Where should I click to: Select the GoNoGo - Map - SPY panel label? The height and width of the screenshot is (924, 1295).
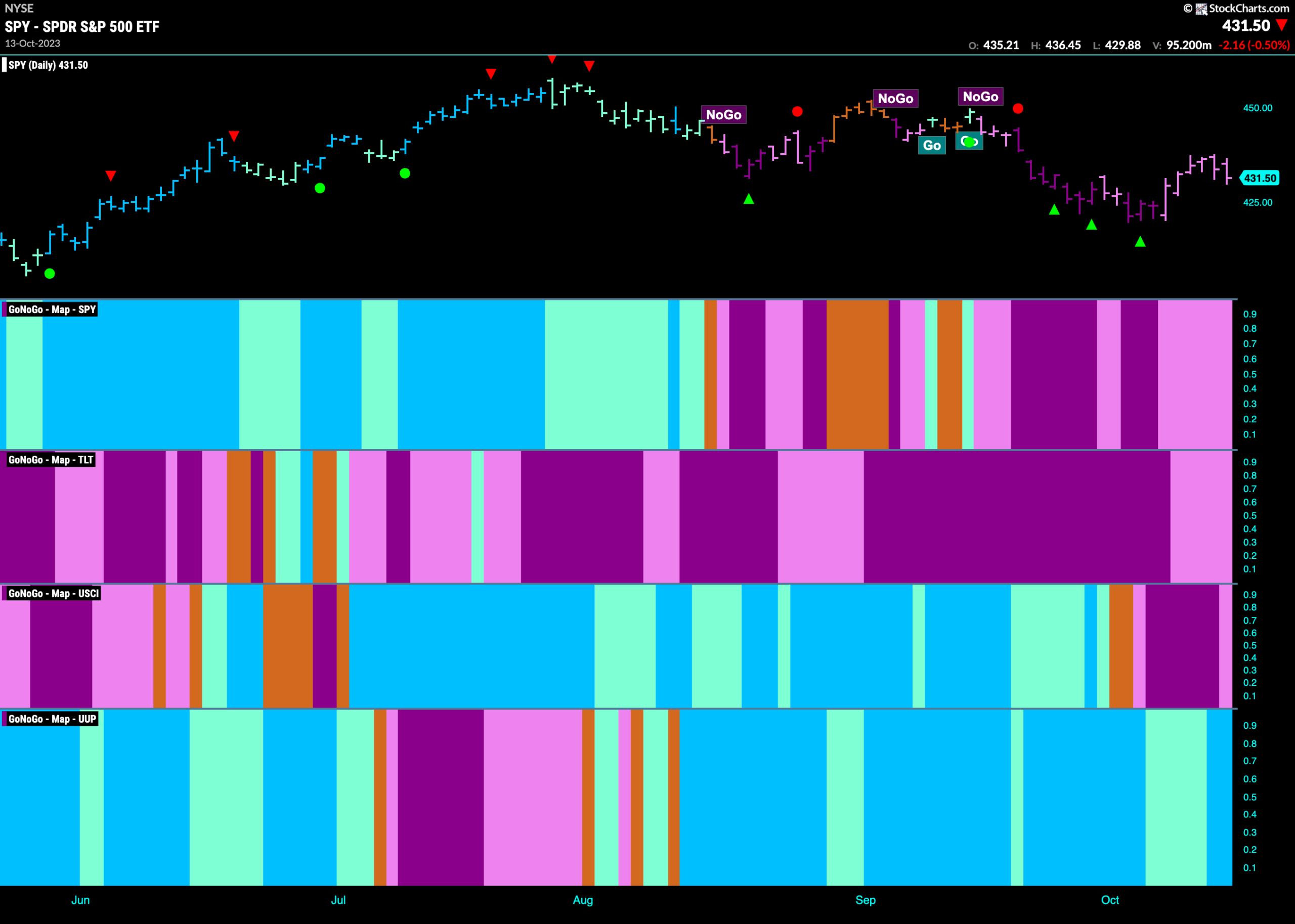tap(52, 310)
